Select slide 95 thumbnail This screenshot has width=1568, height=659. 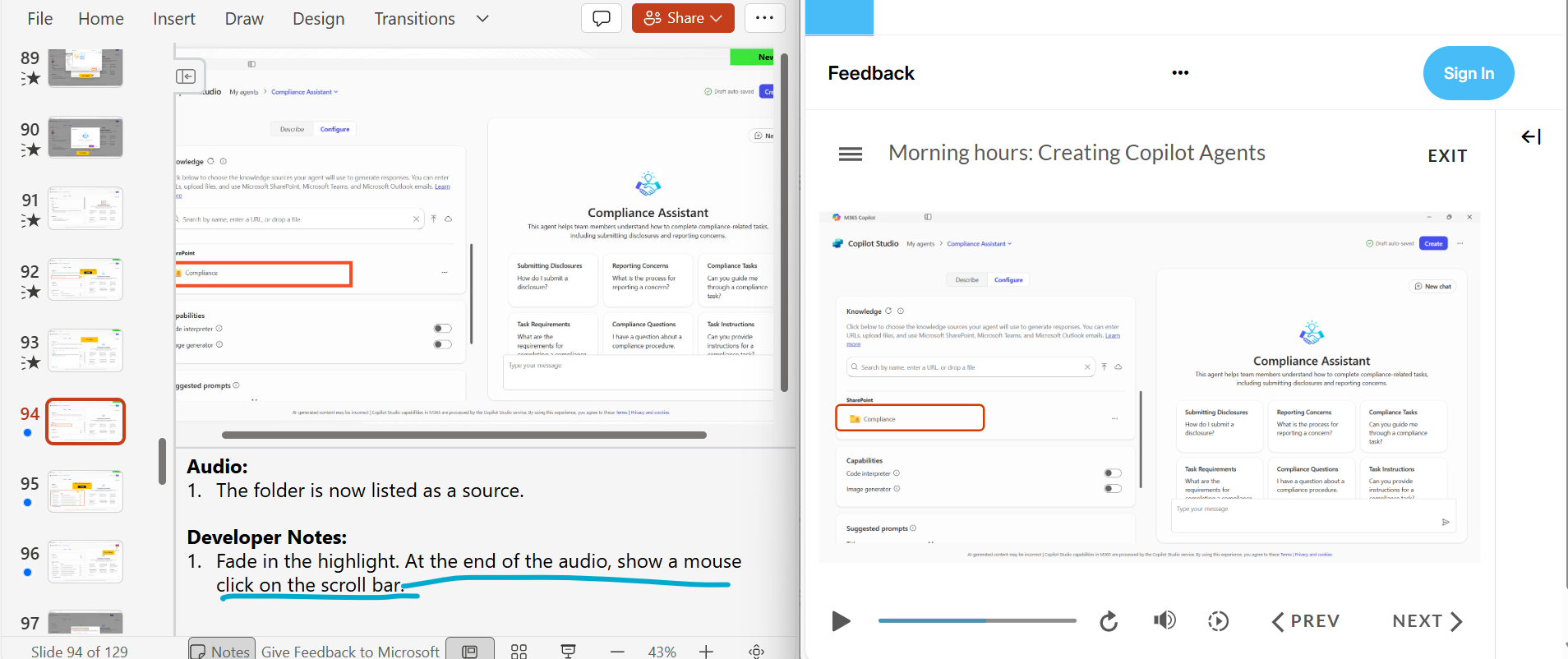85,491
